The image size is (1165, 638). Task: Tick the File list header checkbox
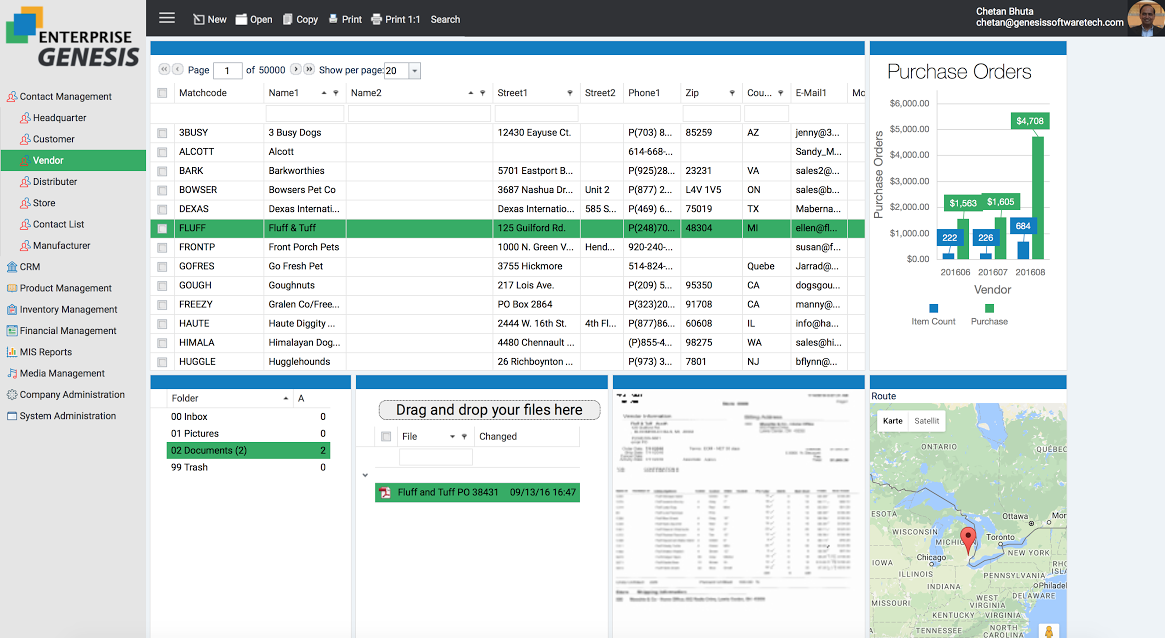386,437
